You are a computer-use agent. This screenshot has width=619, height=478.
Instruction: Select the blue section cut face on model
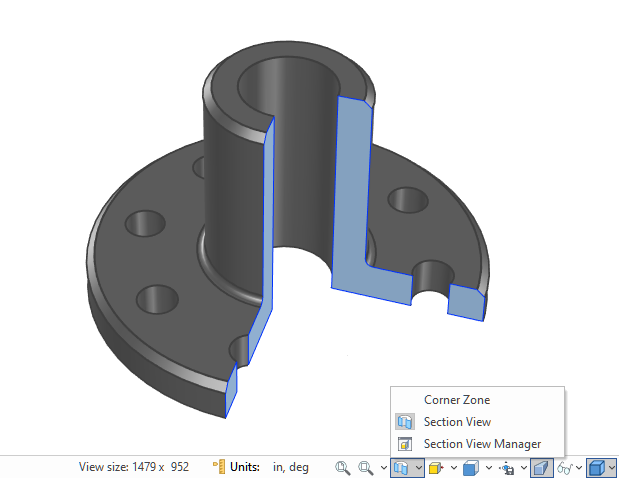tap(352, 190)
